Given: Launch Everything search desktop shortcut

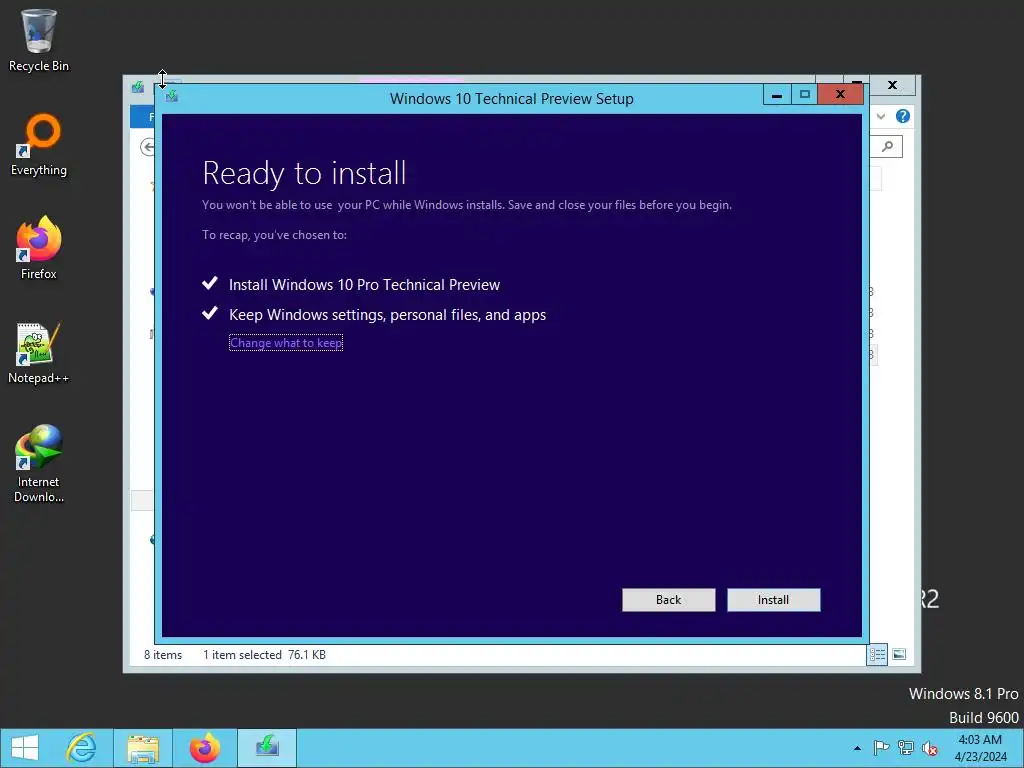Looking at the screenshot, I should [39, 145].
